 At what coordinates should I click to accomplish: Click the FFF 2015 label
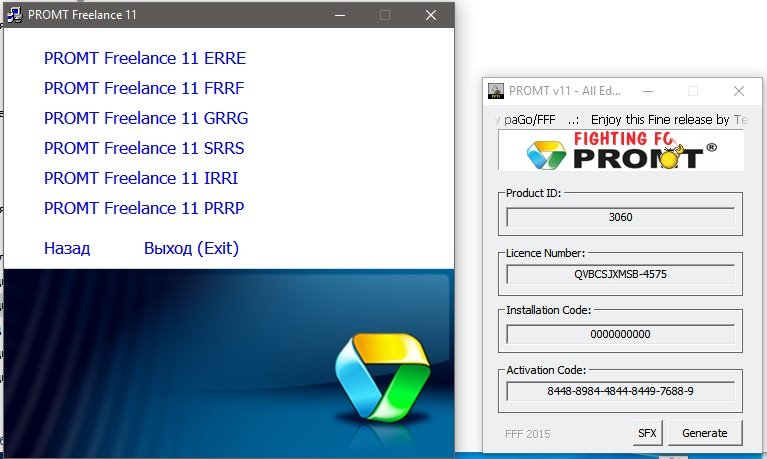(527, 434)
